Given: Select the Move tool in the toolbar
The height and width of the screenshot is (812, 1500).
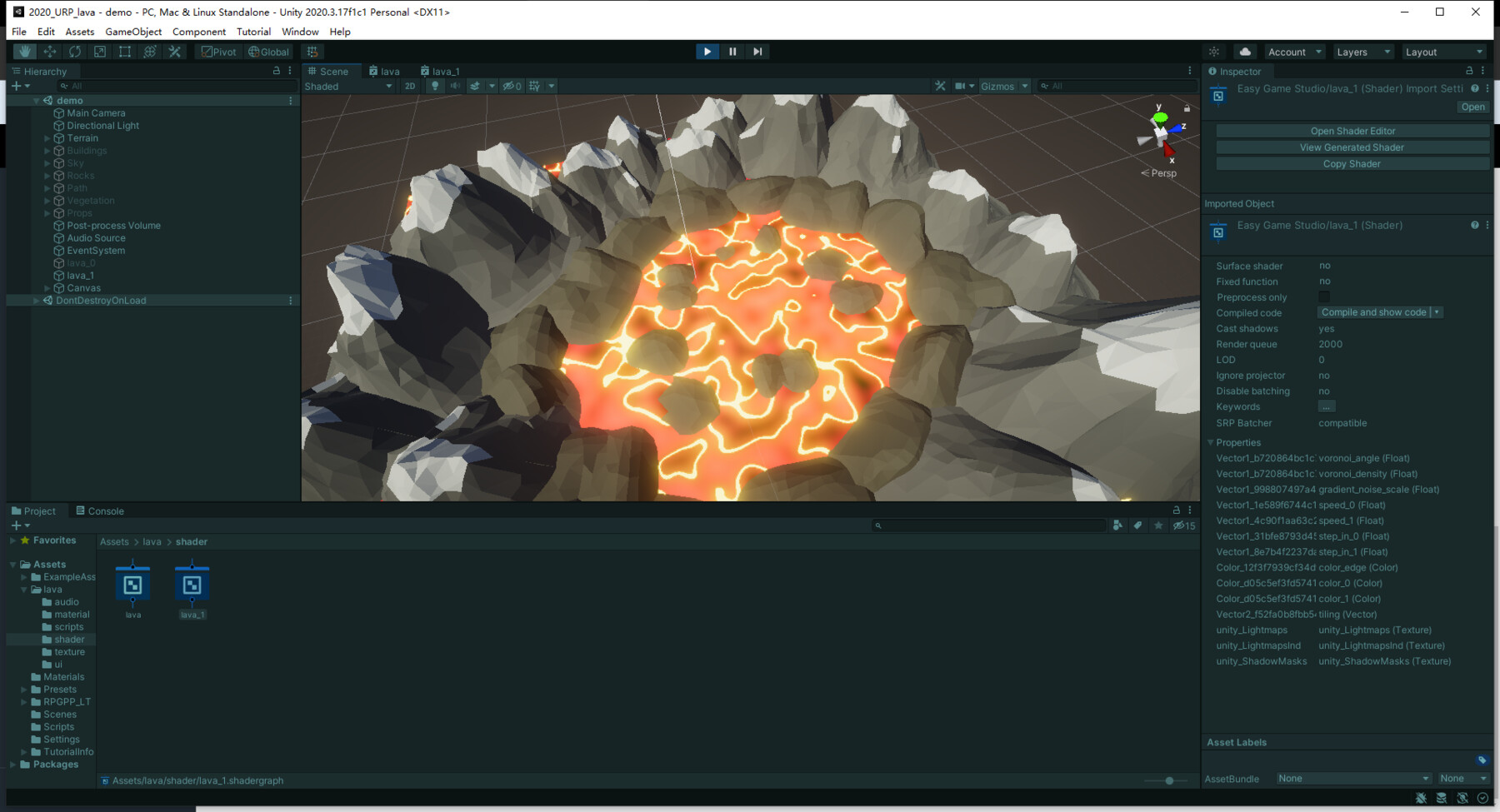Looking at the screenshot, I should click(50, 51).
